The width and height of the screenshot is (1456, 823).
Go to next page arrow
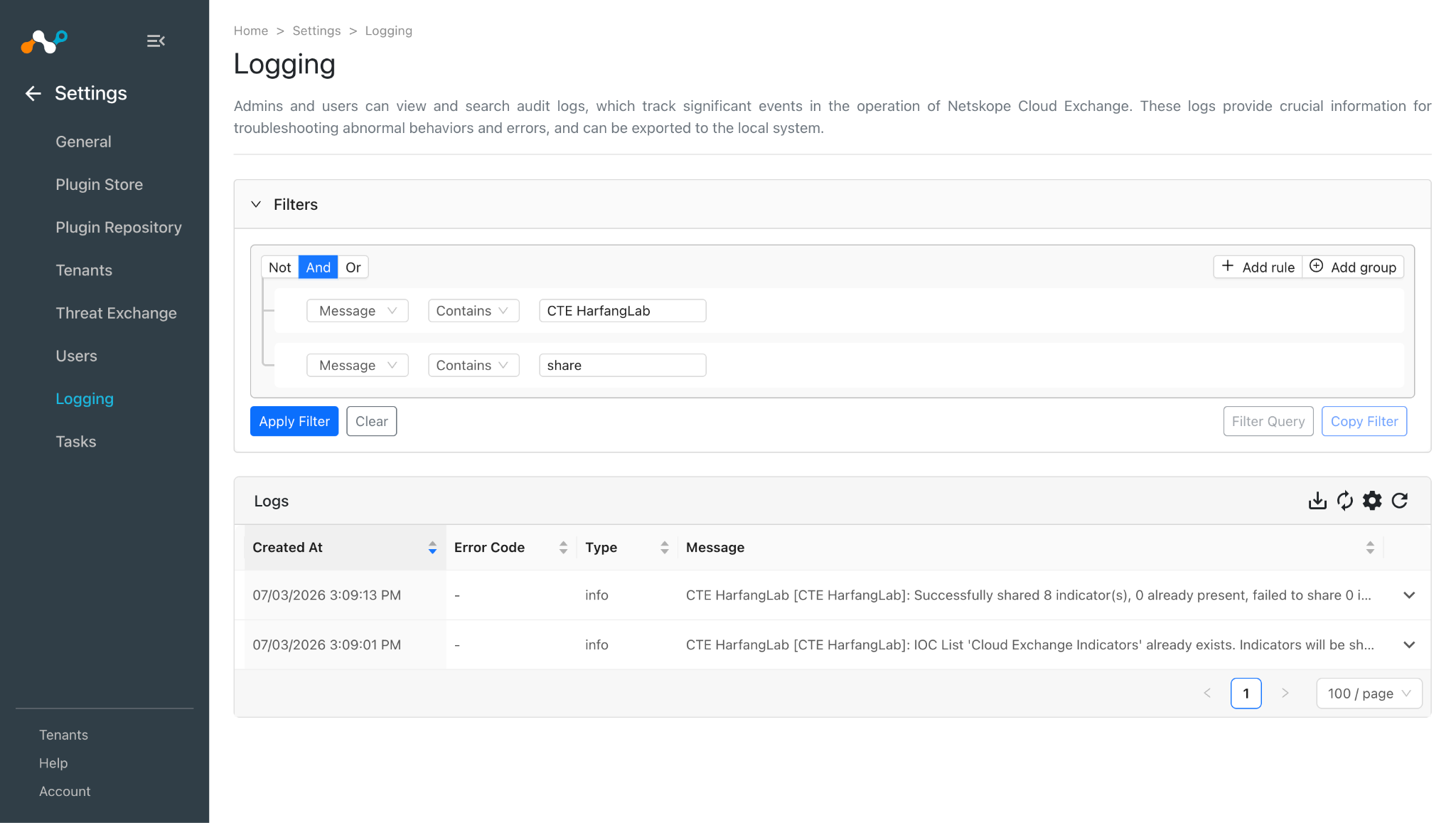[x=1285, y=694]
